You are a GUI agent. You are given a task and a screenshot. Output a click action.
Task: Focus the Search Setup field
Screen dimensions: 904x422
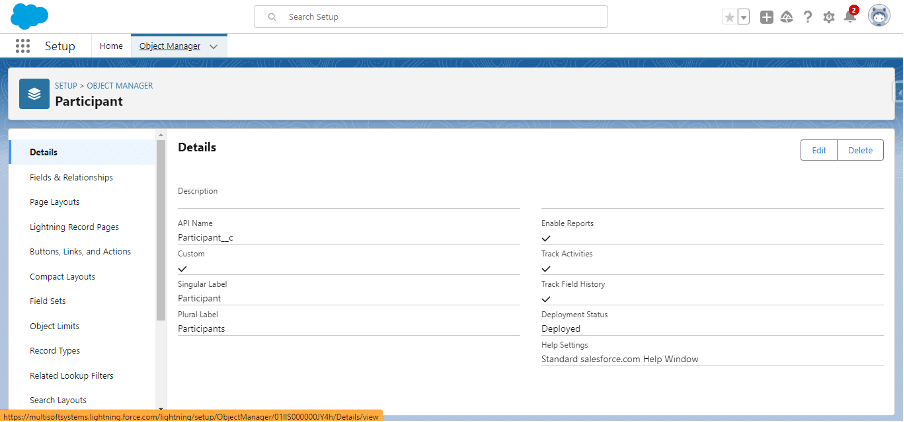click(x=431, y=17)
